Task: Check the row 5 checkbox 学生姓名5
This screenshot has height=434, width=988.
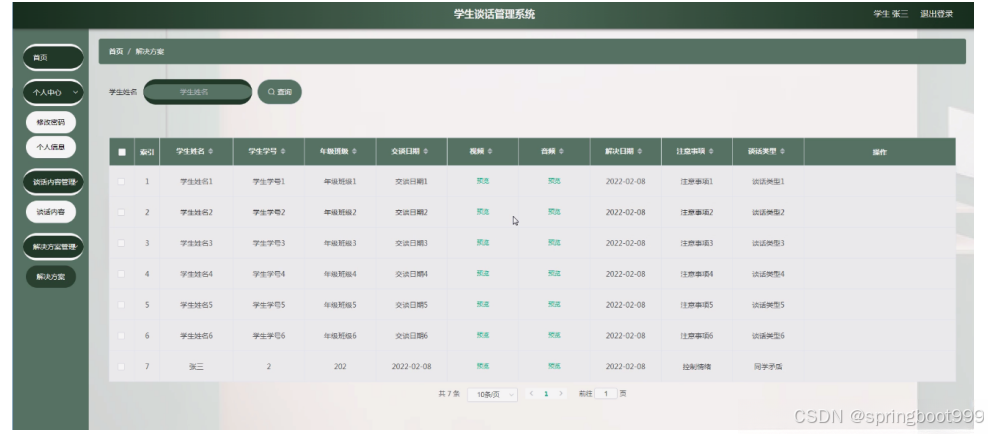Action: point(121,305)
